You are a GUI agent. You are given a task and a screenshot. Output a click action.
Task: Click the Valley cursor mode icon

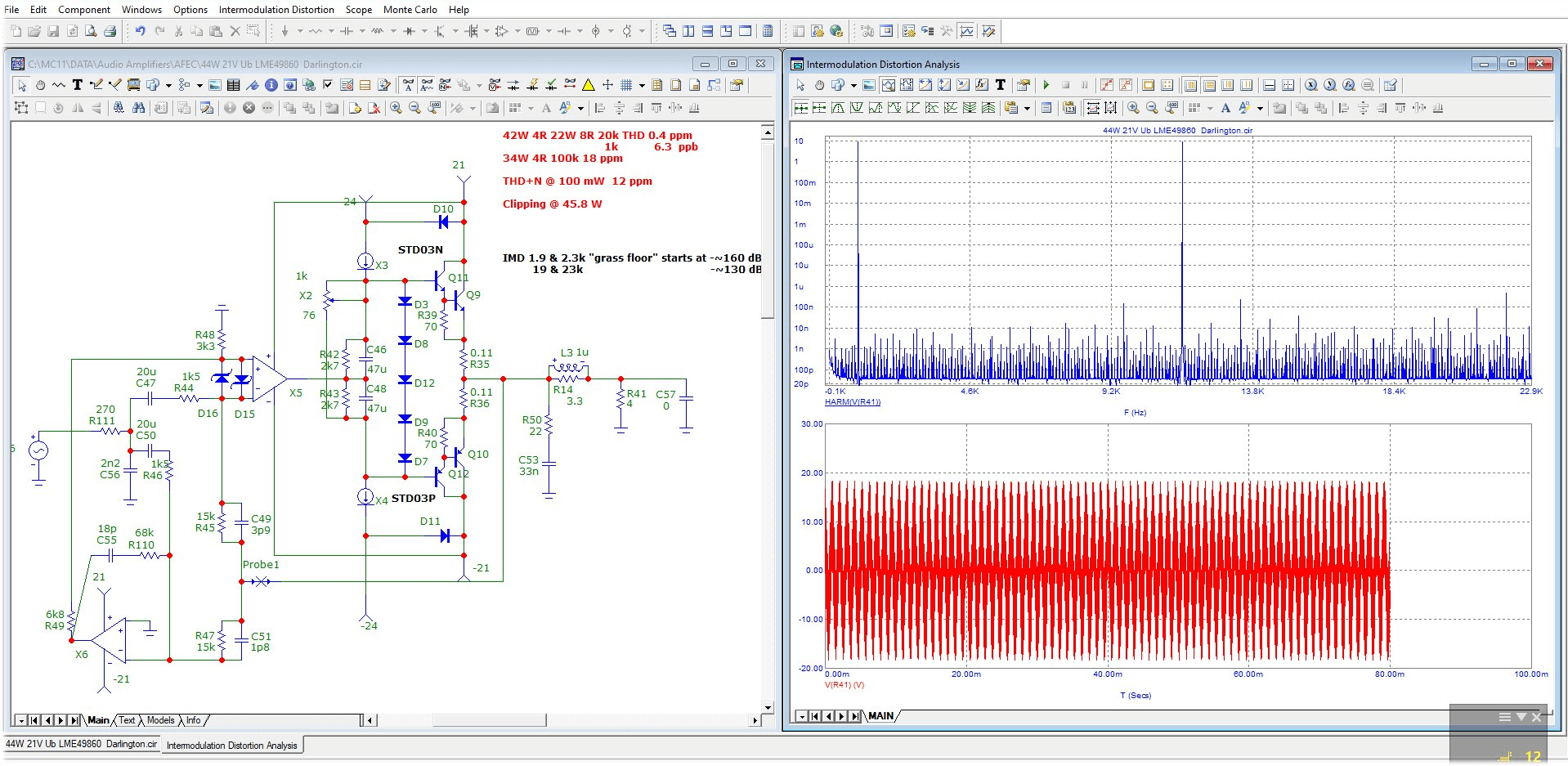tap(857, 108)
